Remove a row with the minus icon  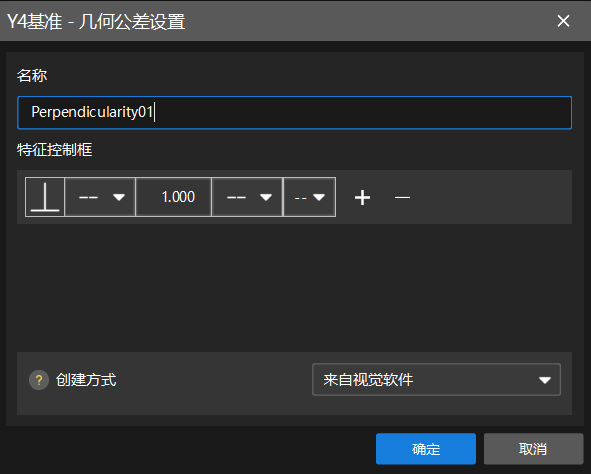tap(402, 197)
